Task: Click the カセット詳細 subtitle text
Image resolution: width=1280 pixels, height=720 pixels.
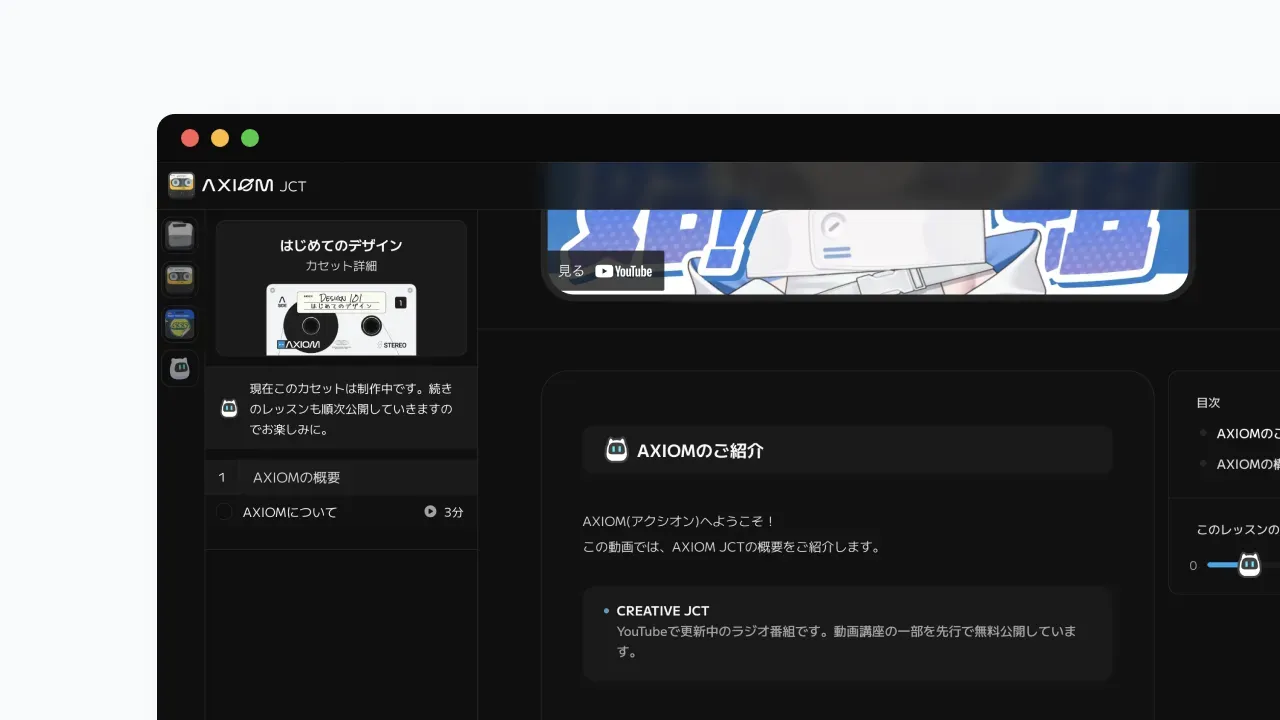Action: tap(341, 266)
